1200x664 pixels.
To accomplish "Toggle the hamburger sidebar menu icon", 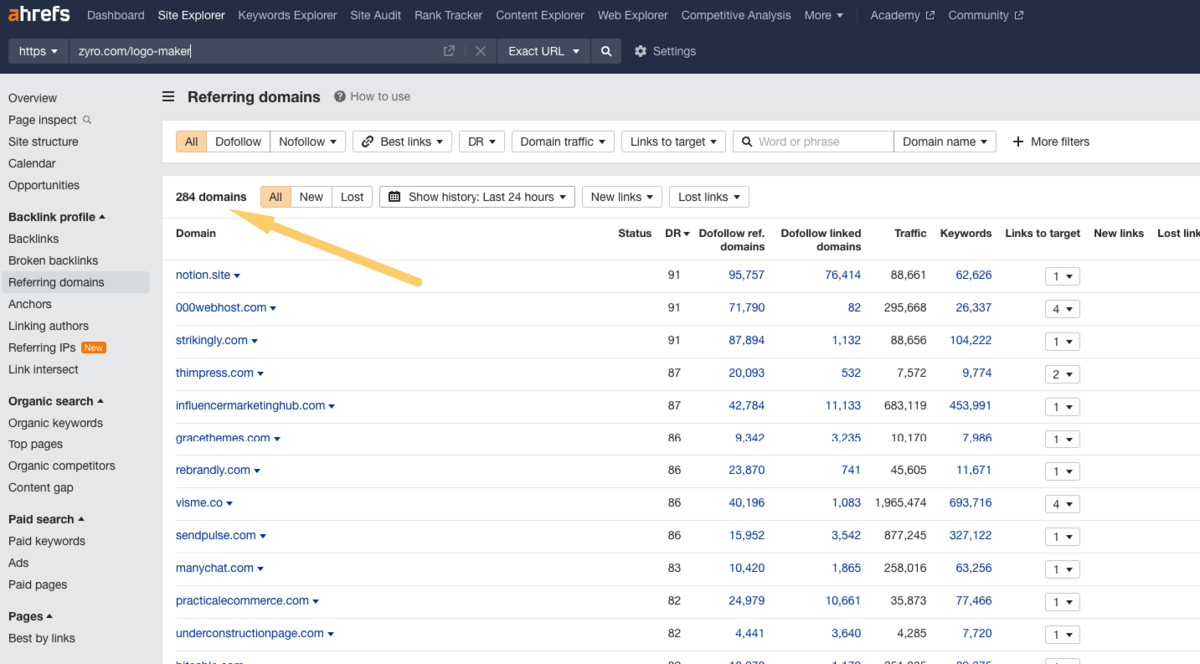I will [x=169, y=97].
